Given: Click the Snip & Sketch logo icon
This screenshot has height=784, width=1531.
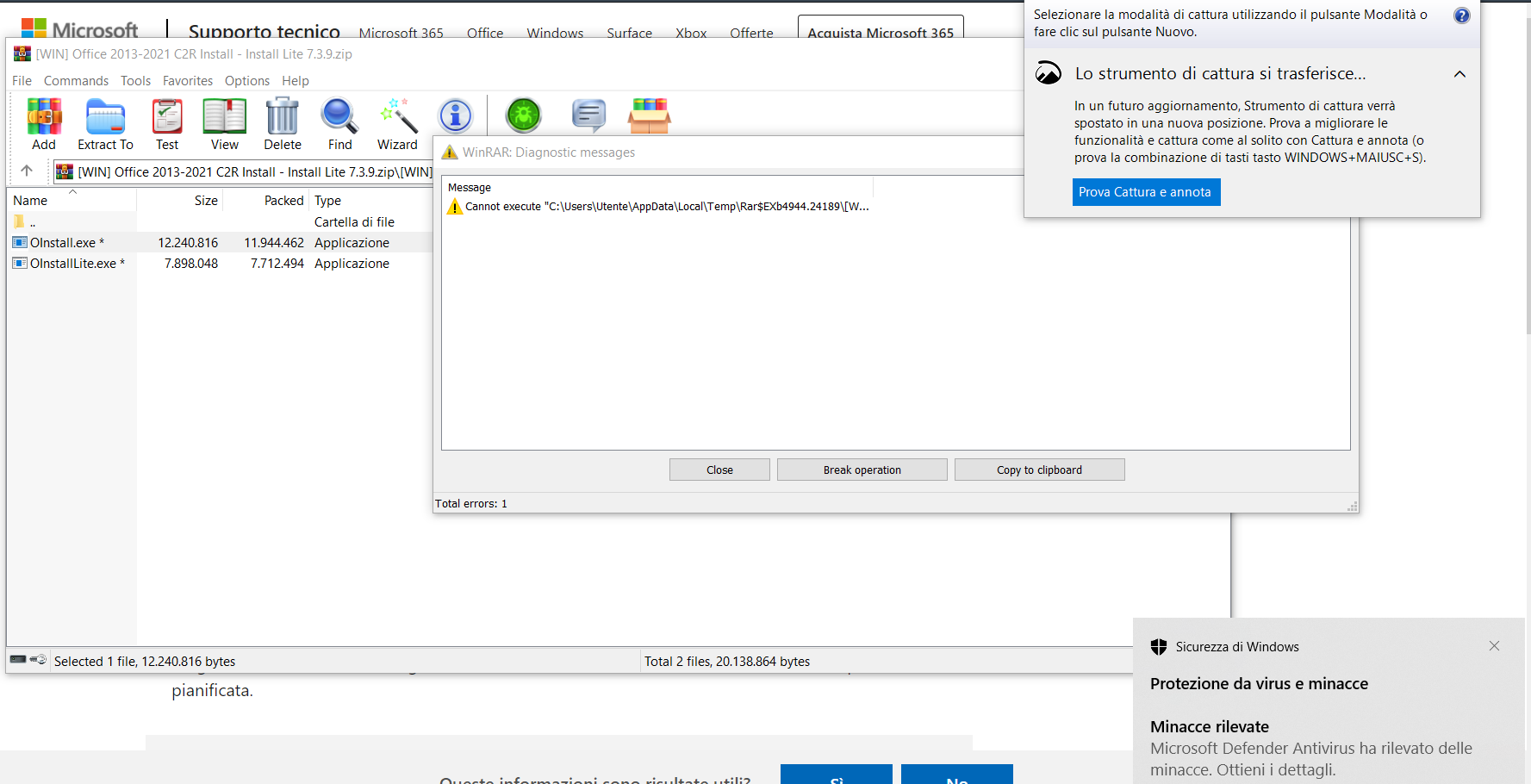Looking at the screenshot, I should (1049, 73).
